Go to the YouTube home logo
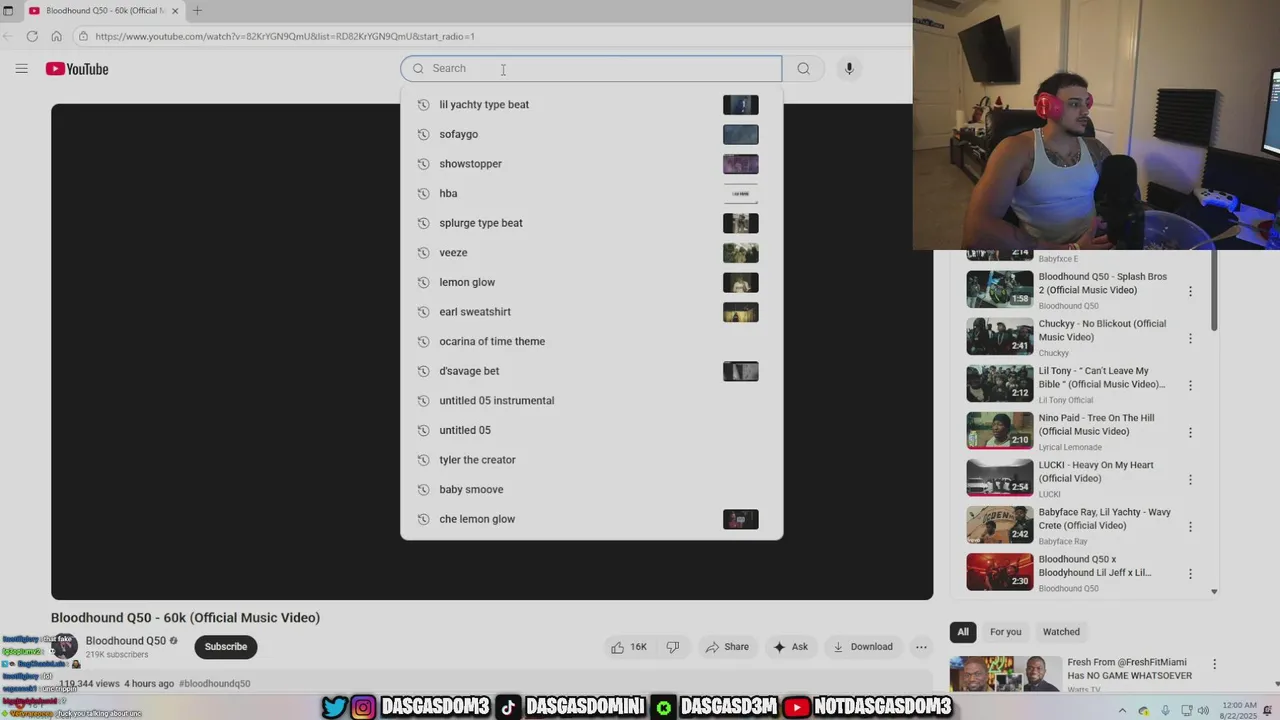1280x720 pixels. tap(77, 69)
